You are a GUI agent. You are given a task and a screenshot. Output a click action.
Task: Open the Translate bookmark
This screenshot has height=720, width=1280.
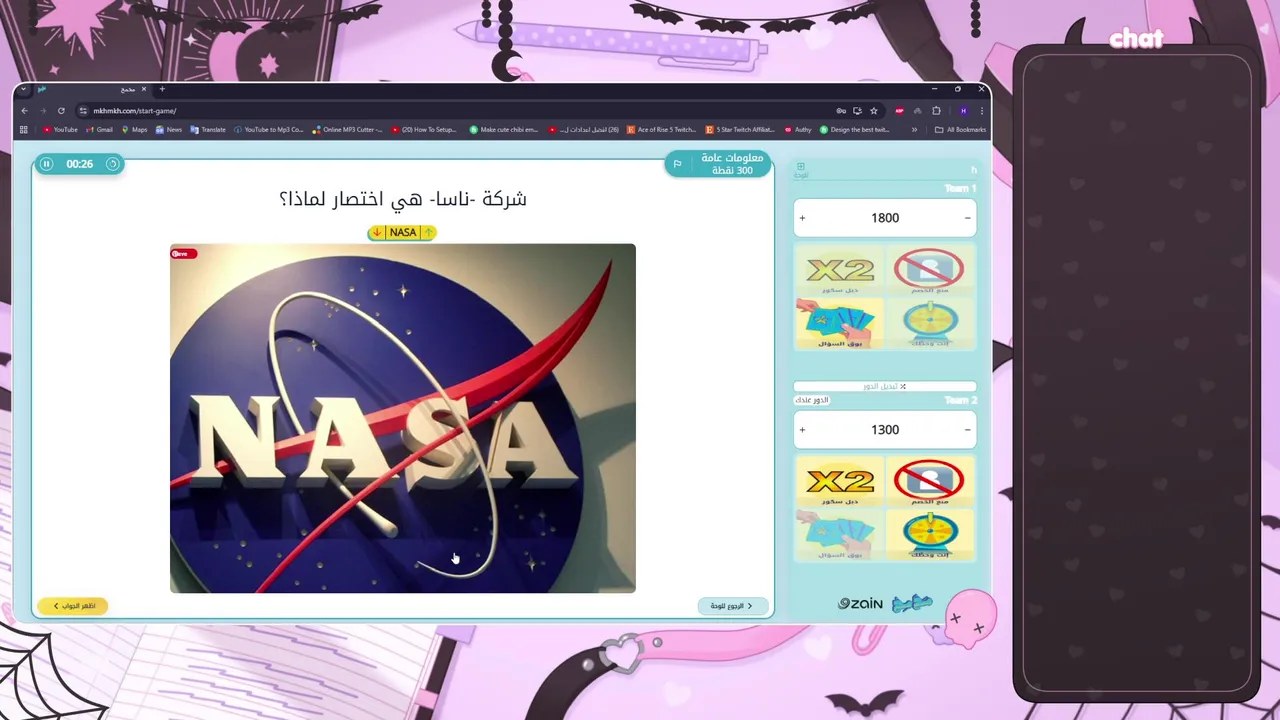[x=208, y=130]
